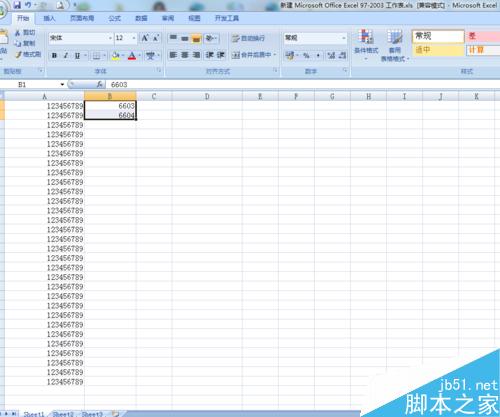
Task: Apply percent style
Action: tap(306, 55)
